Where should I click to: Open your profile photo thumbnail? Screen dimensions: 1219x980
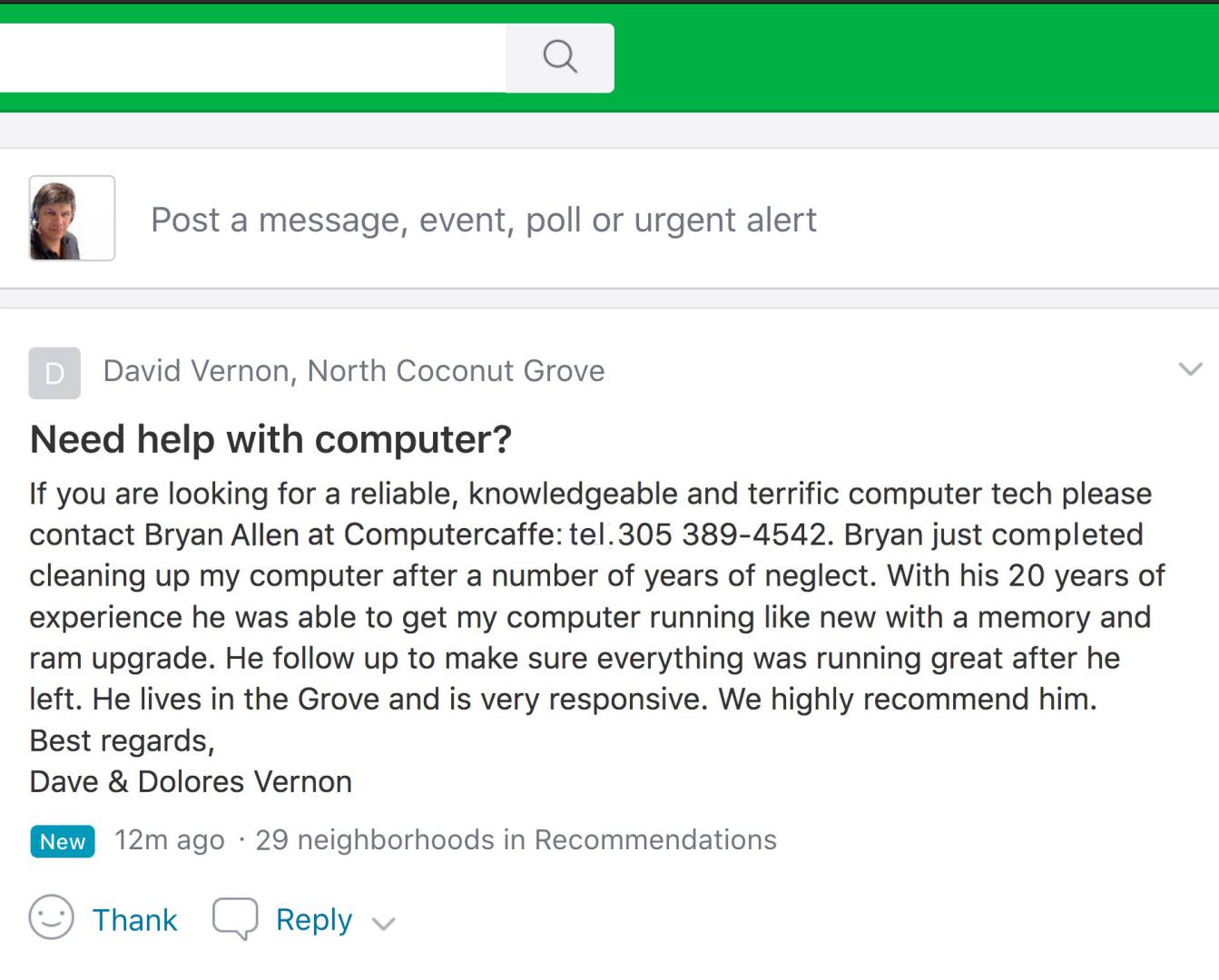click(x=72, y=218)
